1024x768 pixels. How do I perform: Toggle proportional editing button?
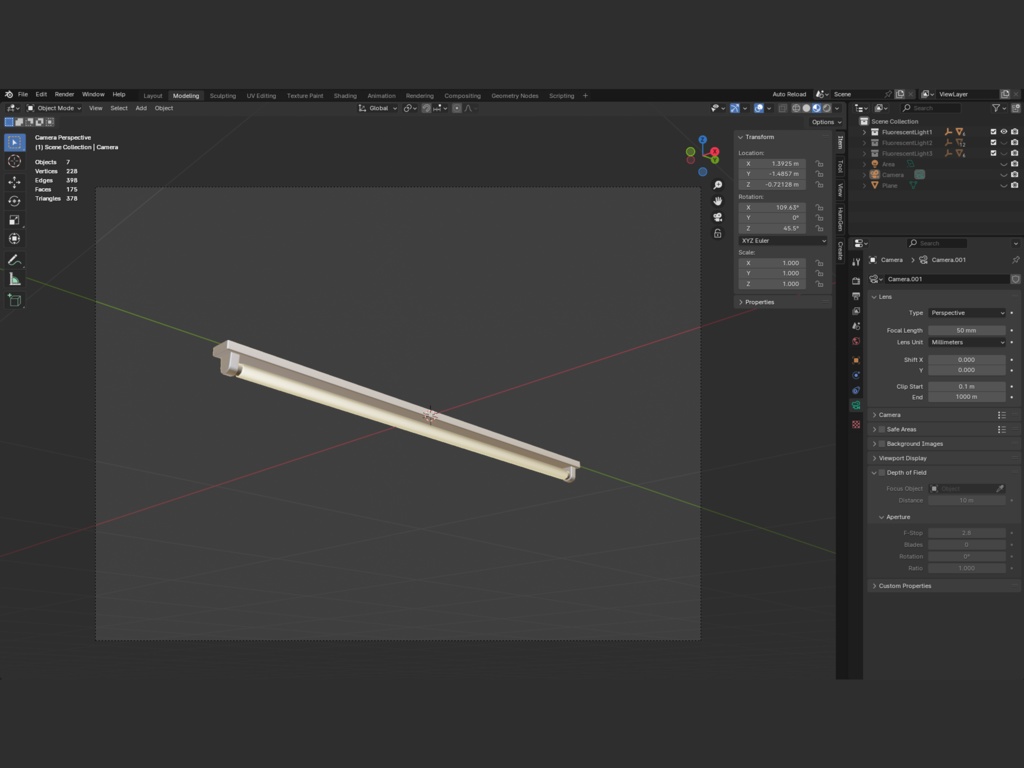click(456, 108)
